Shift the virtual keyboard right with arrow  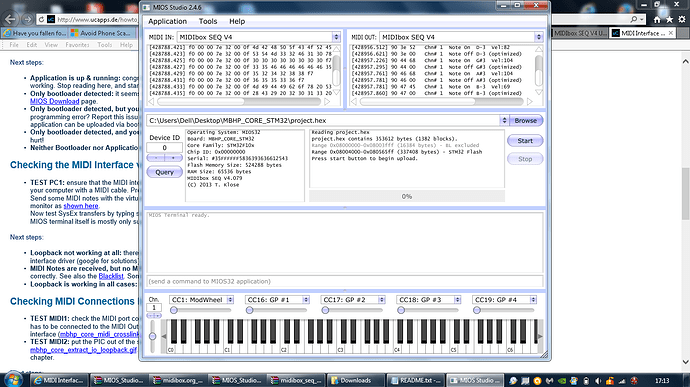click(540, 336)
